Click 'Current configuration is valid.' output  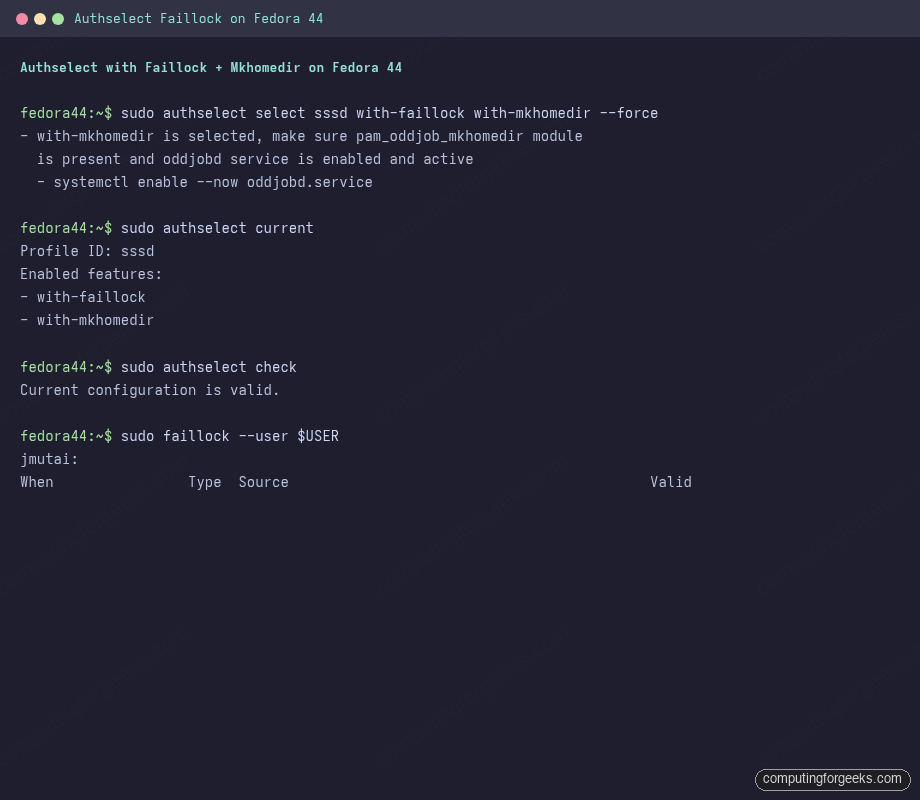tap(150, 390)
